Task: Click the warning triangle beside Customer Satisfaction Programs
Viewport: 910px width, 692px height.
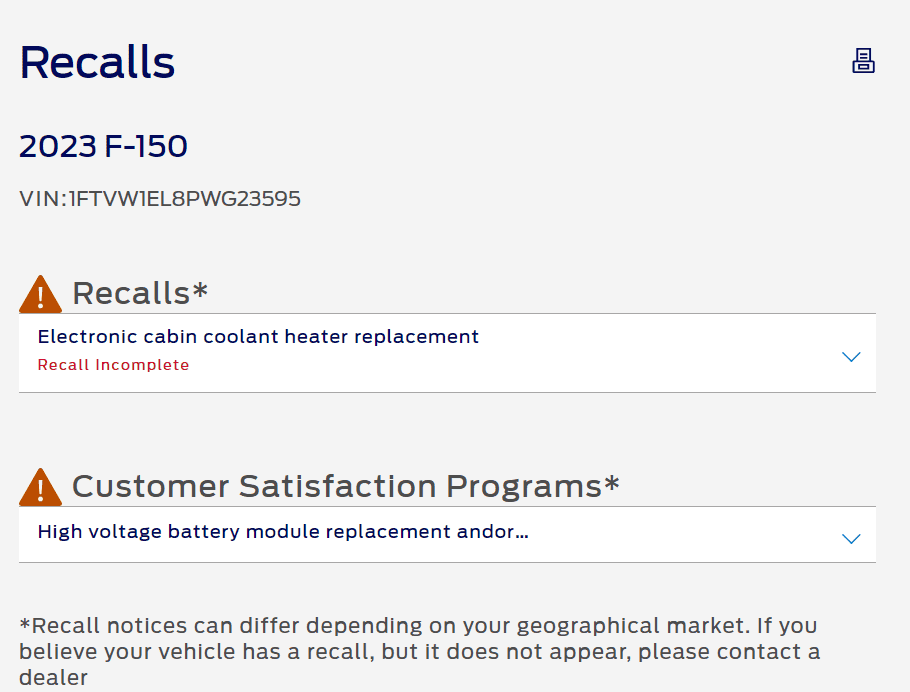Action: (40, 488)
